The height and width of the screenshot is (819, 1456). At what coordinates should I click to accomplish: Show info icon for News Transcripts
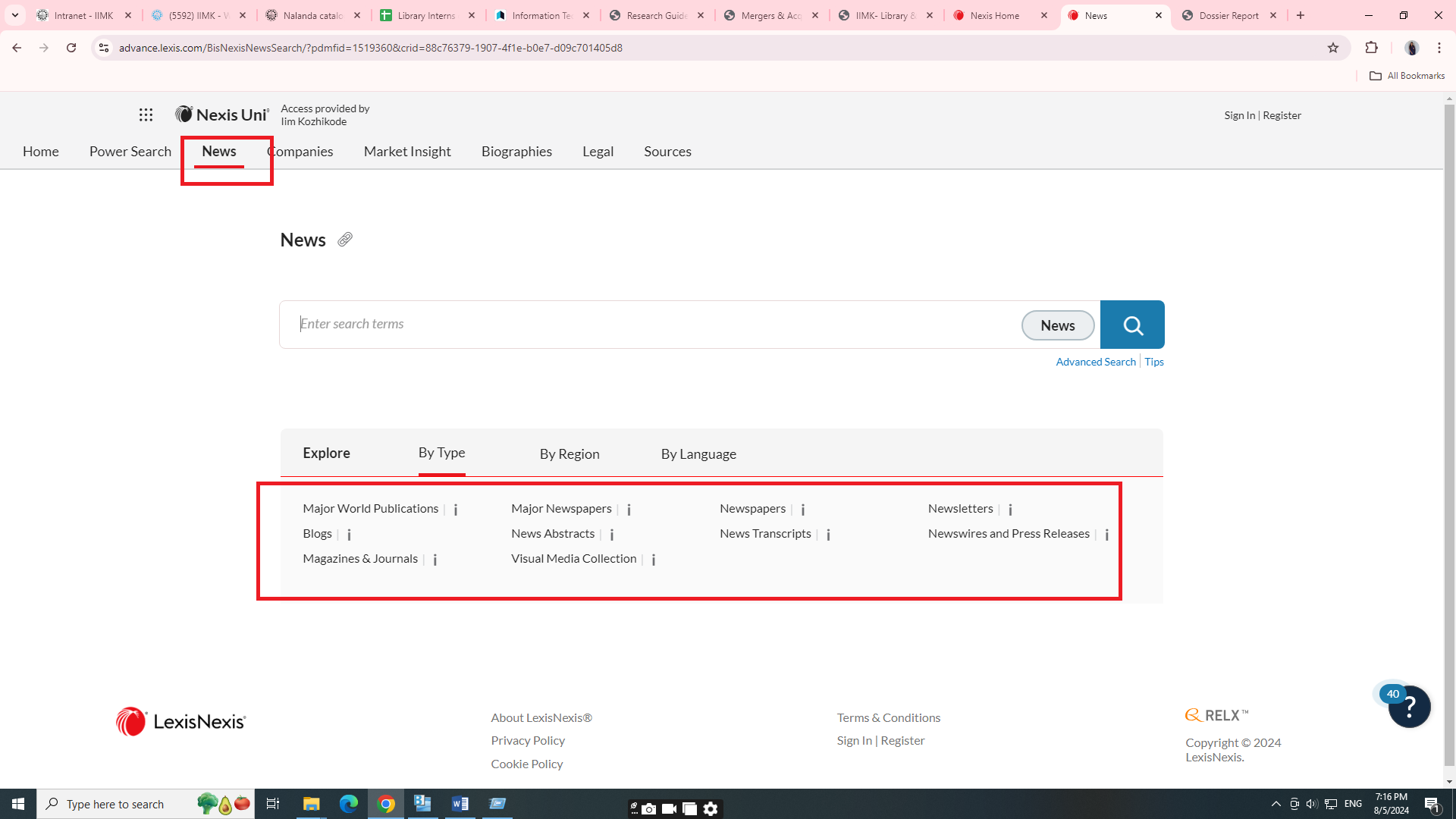tap(828, 535)
